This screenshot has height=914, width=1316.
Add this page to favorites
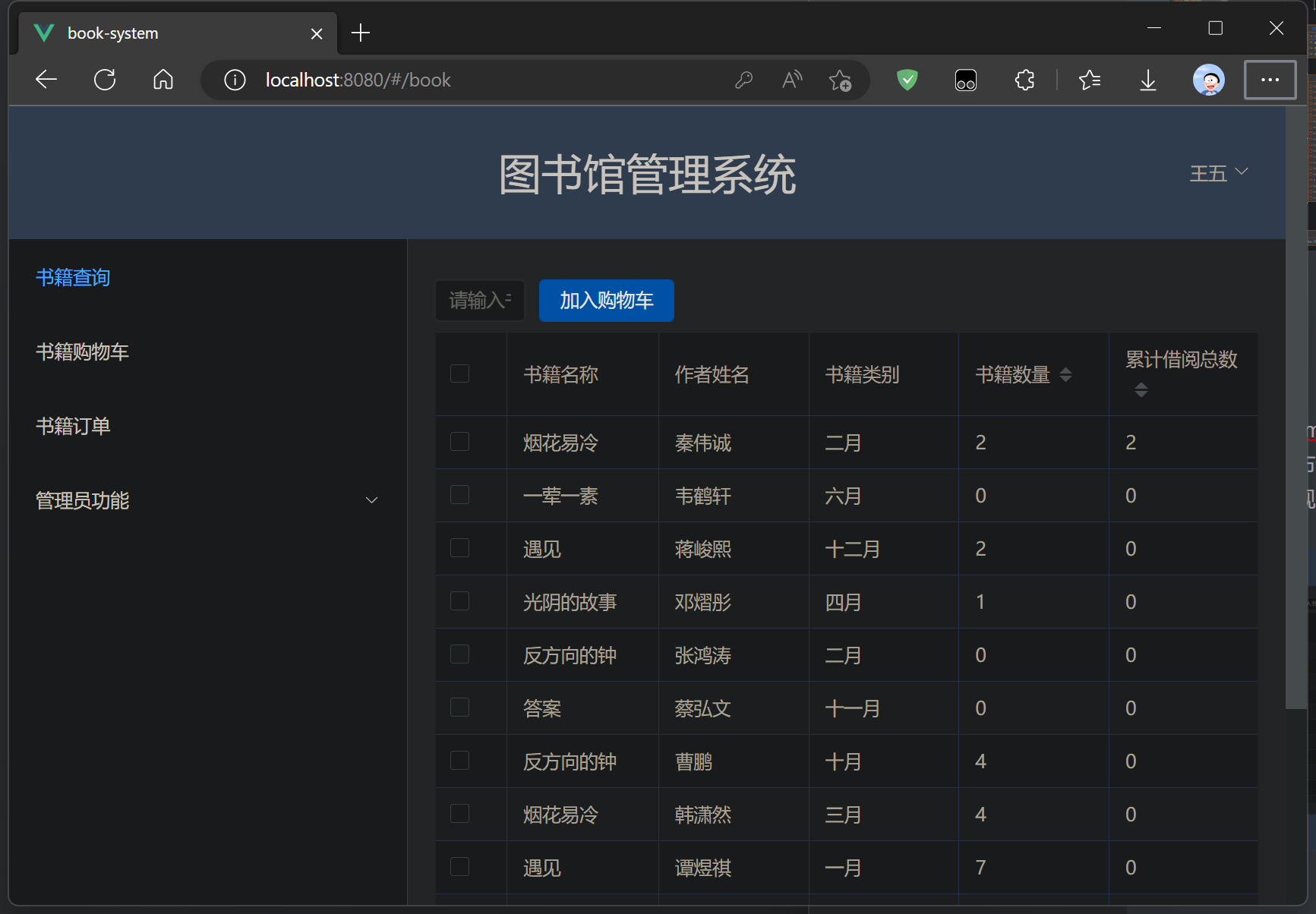point(840,80)
